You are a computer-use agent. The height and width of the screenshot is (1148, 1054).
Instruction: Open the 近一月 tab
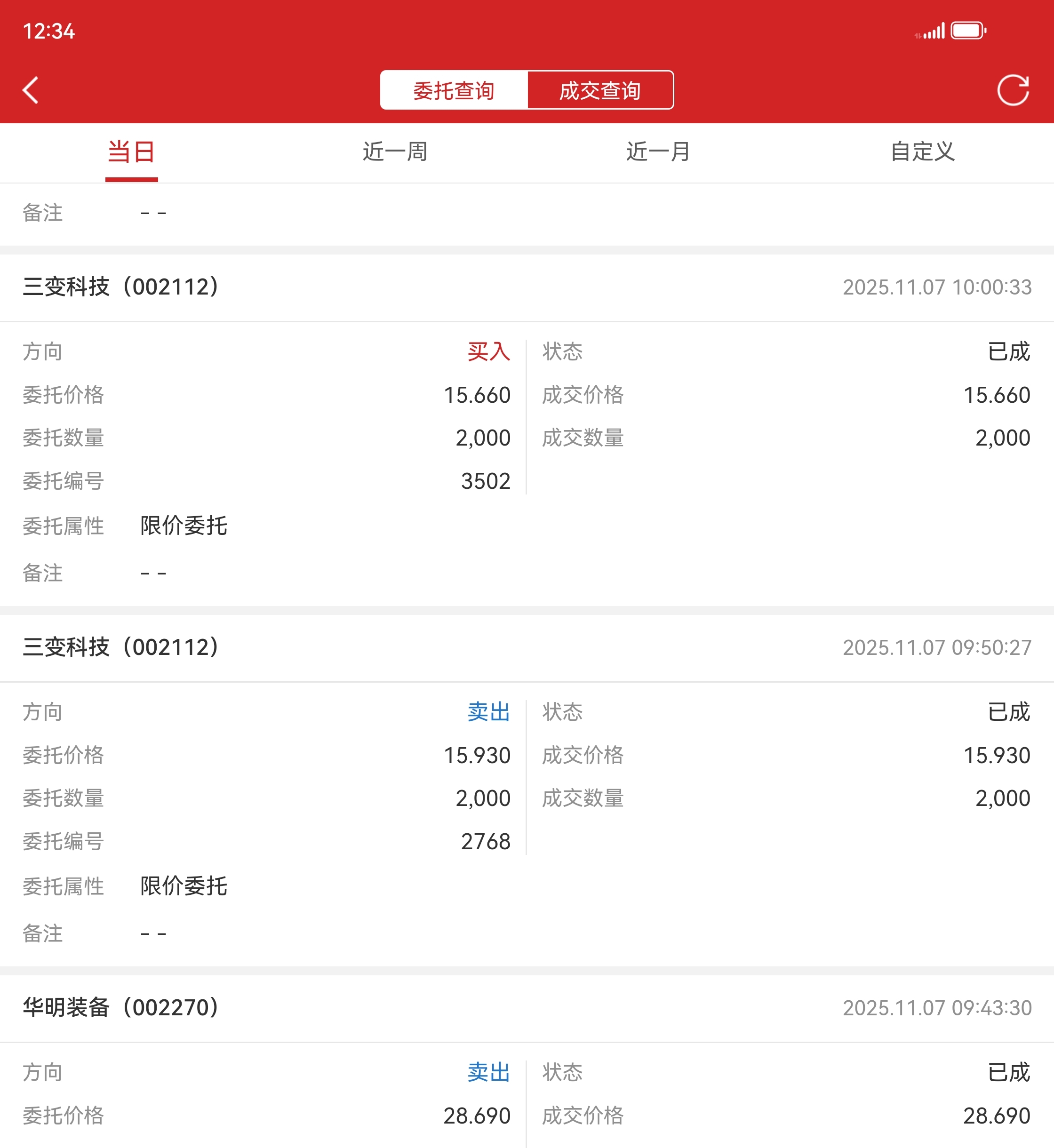[x=658, y=151]
